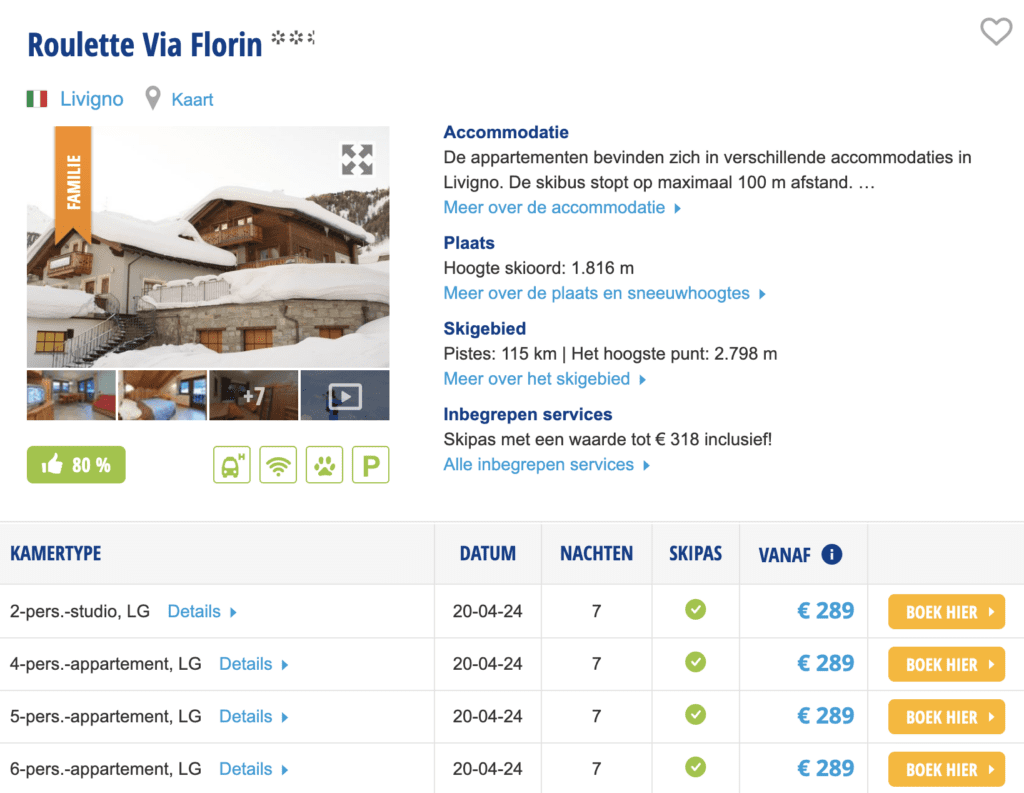Open fullscreen view of the chalet photo

(357, 160)
